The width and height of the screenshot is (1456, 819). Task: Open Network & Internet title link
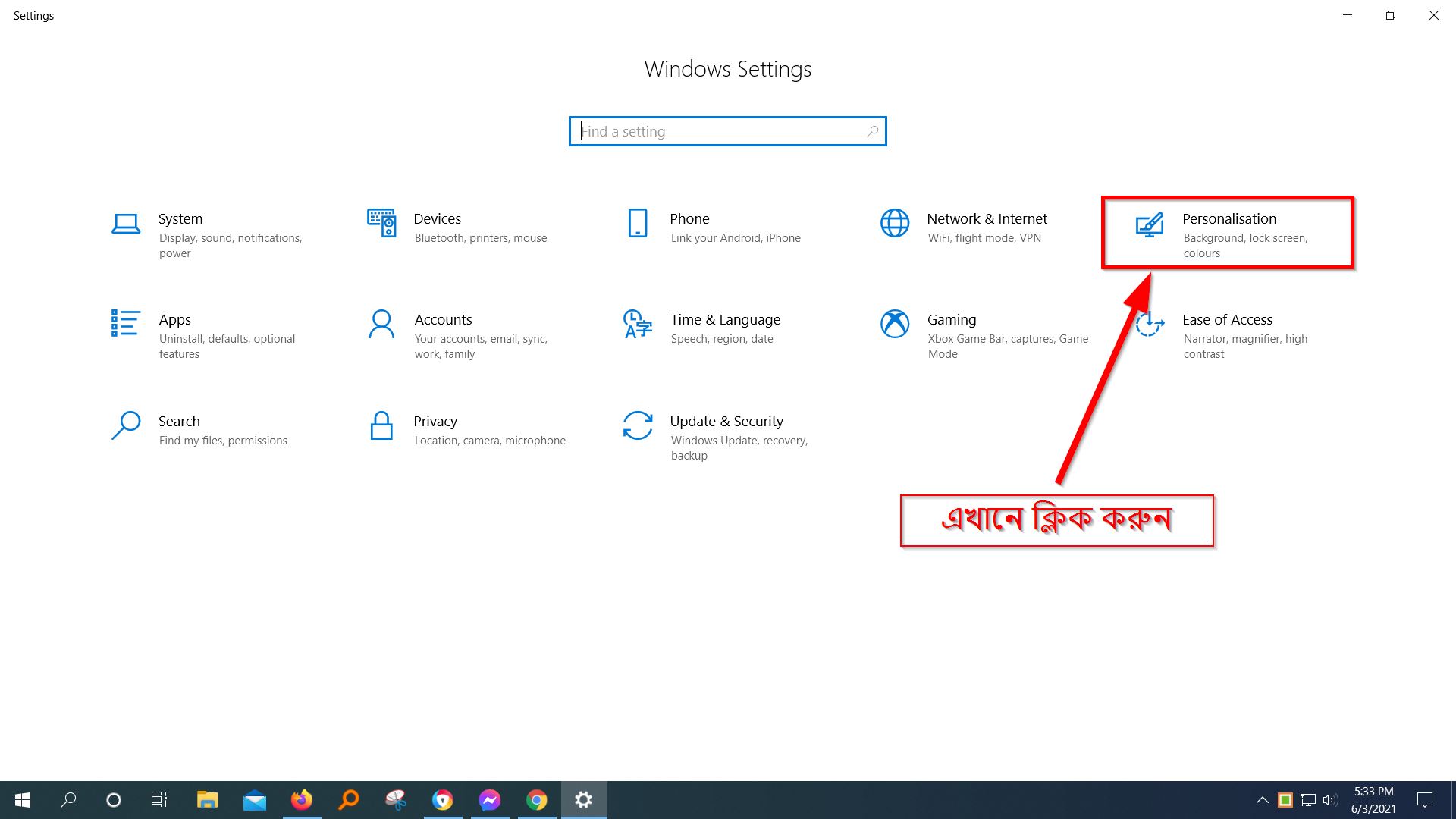click(x=987, y=218)
